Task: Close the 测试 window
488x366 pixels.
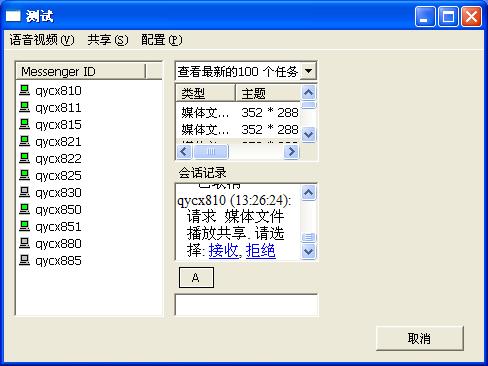Action: tap(471, 16)
